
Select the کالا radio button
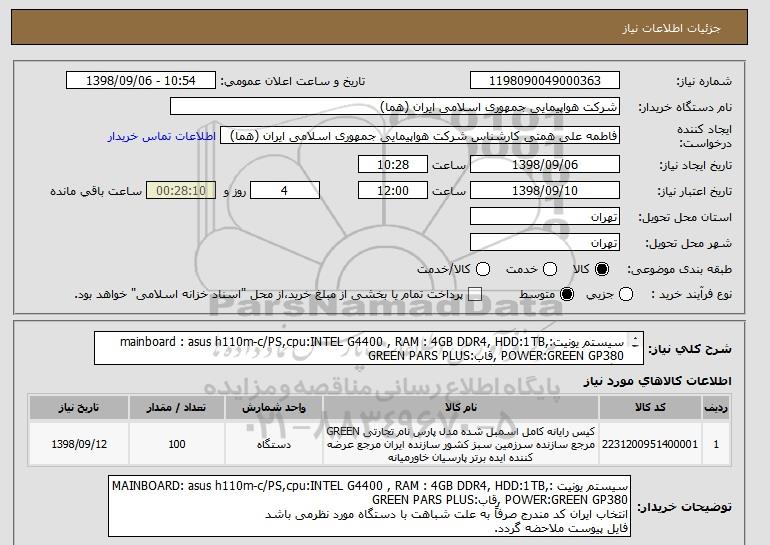[602, 269]
